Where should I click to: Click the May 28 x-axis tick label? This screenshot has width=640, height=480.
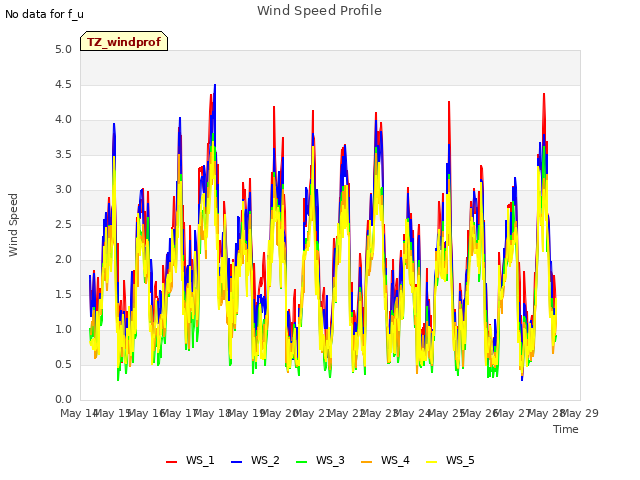pyautogui.click(x=547, y=413)
